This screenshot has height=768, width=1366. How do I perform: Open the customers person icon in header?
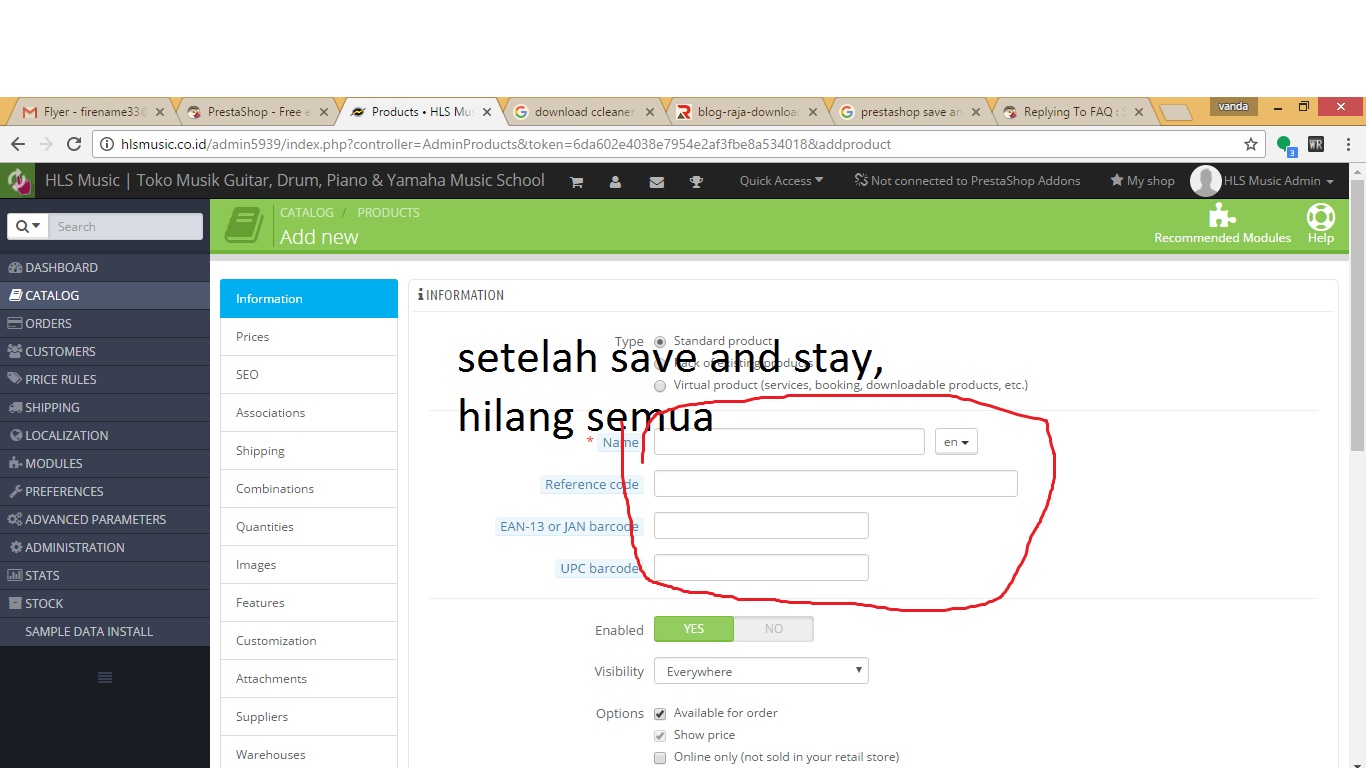coord(615,182)
